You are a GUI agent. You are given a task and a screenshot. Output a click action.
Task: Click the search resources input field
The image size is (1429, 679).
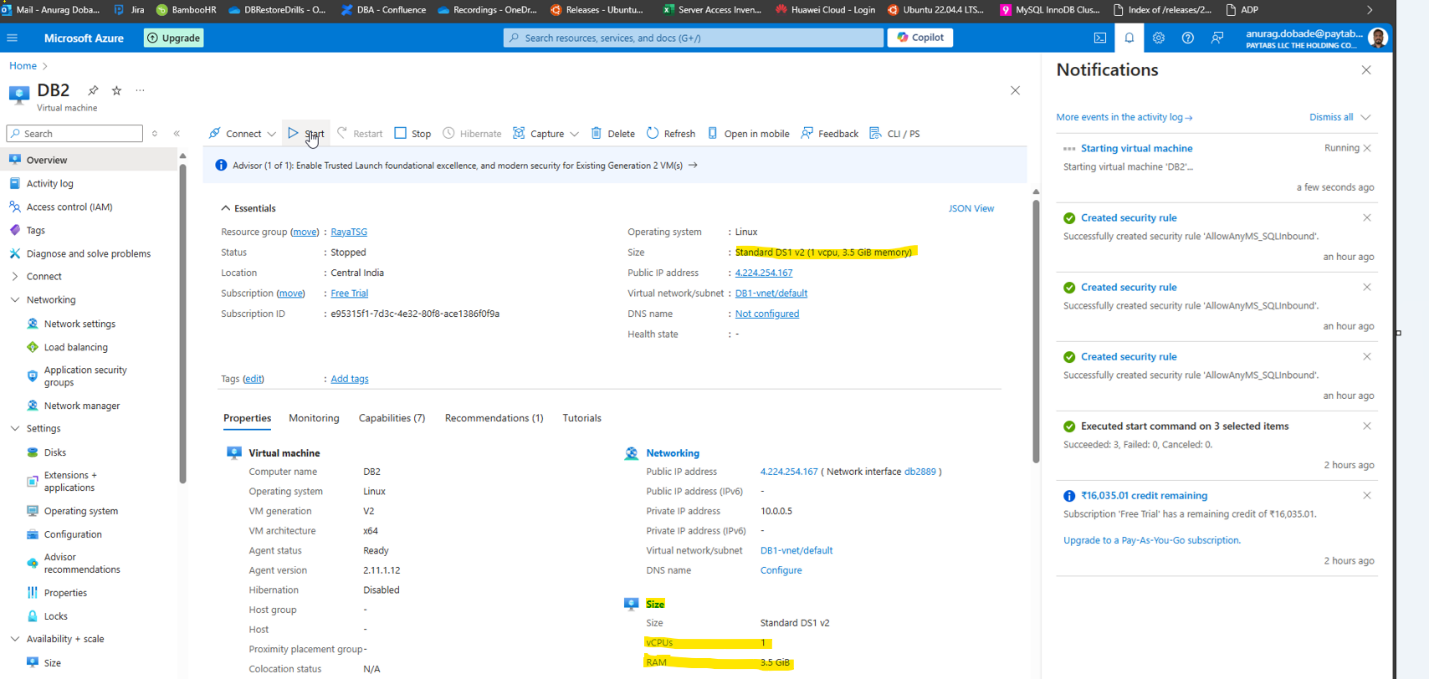pos(694,38)
